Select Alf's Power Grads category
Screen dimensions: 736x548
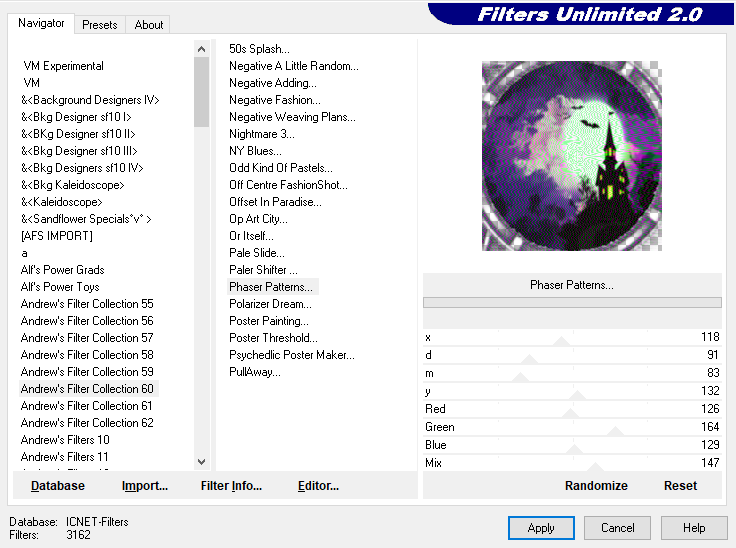(62, 270)
